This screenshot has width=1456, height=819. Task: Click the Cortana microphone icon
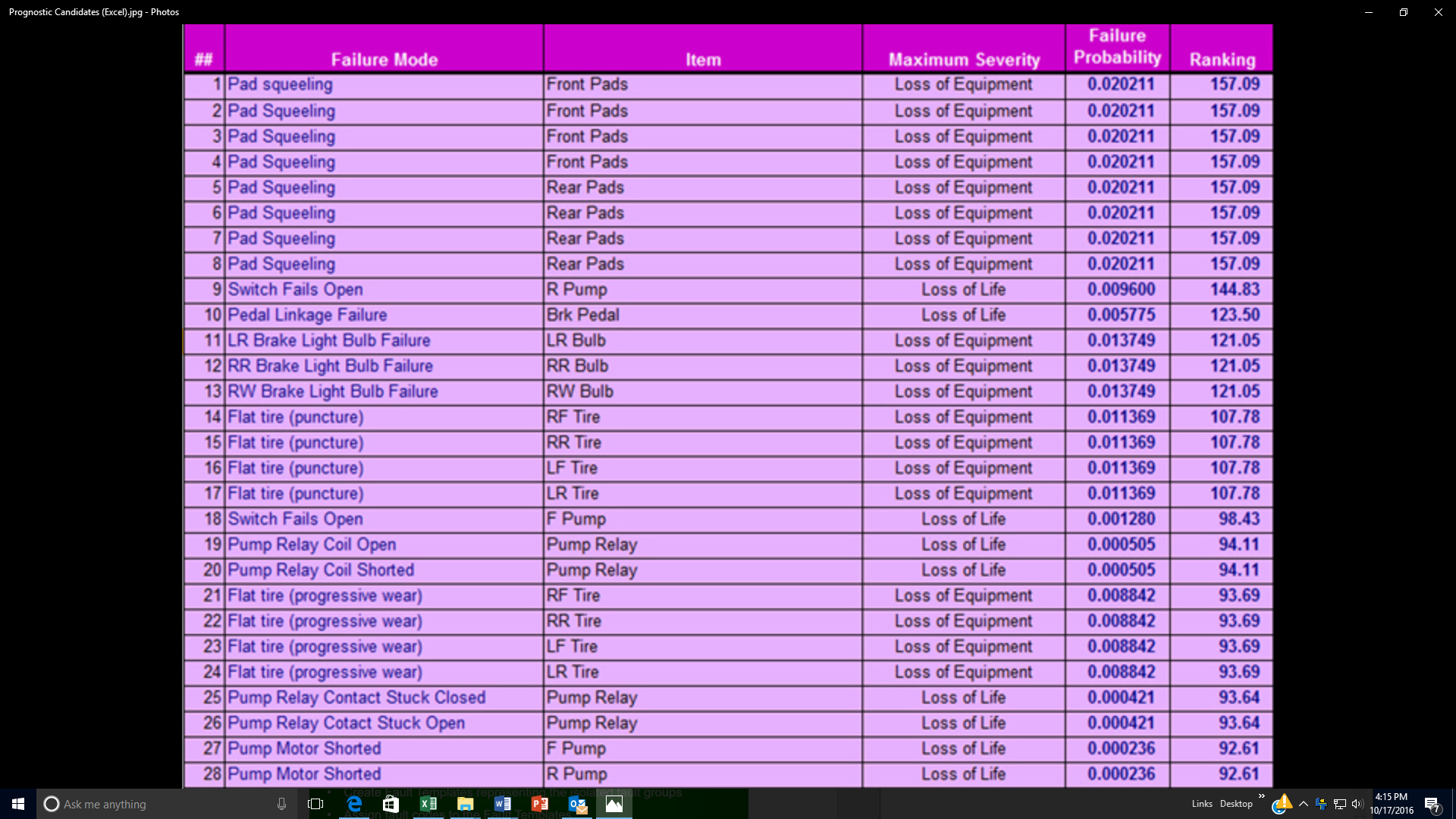coord(281,804)
